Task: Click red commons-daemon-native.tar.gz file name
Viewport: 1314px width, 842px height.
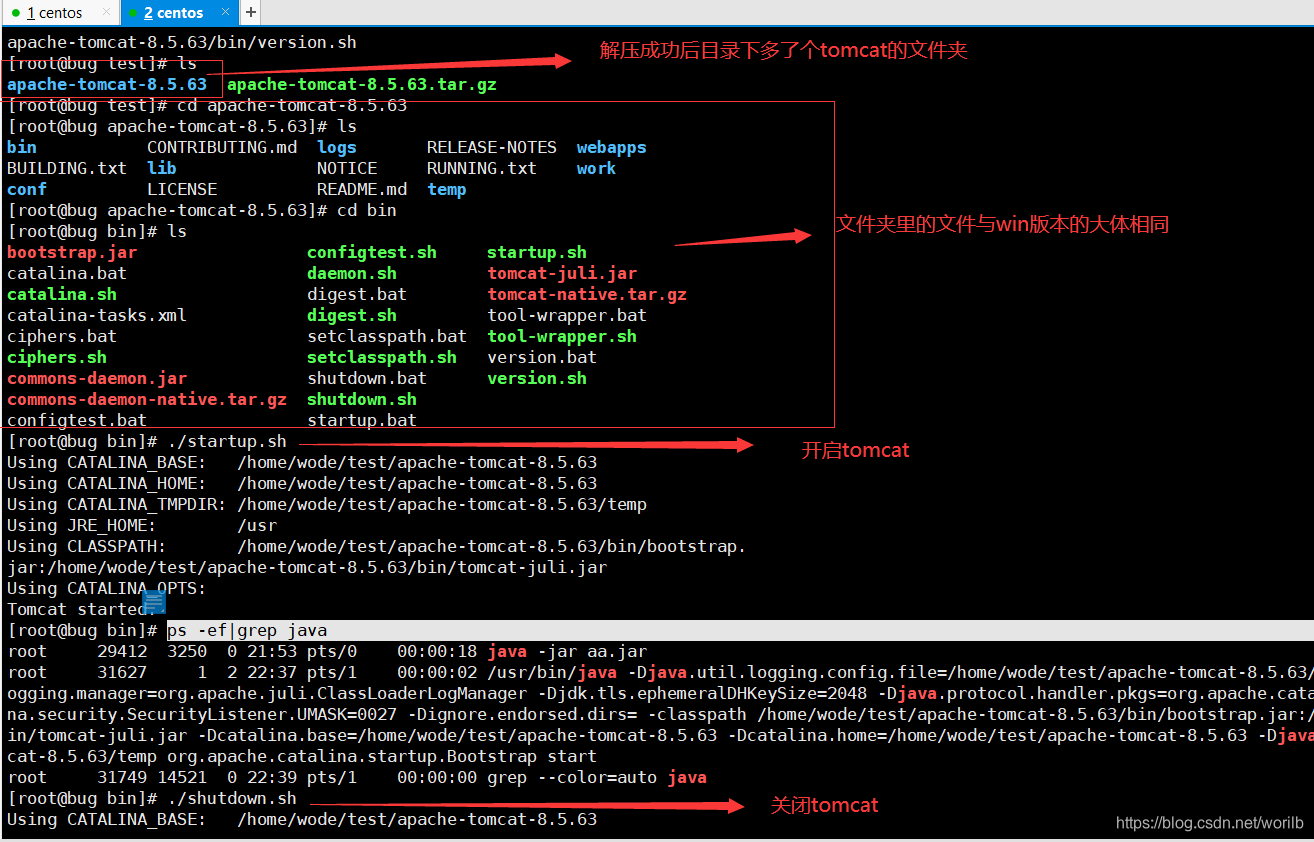Action: [147, 399]
